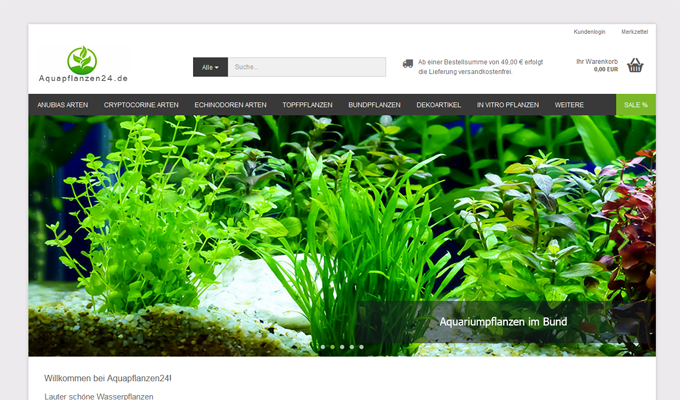Open In Vitro Pflanzen category
This screenshot has height=400, width=680.
[507, 105]
